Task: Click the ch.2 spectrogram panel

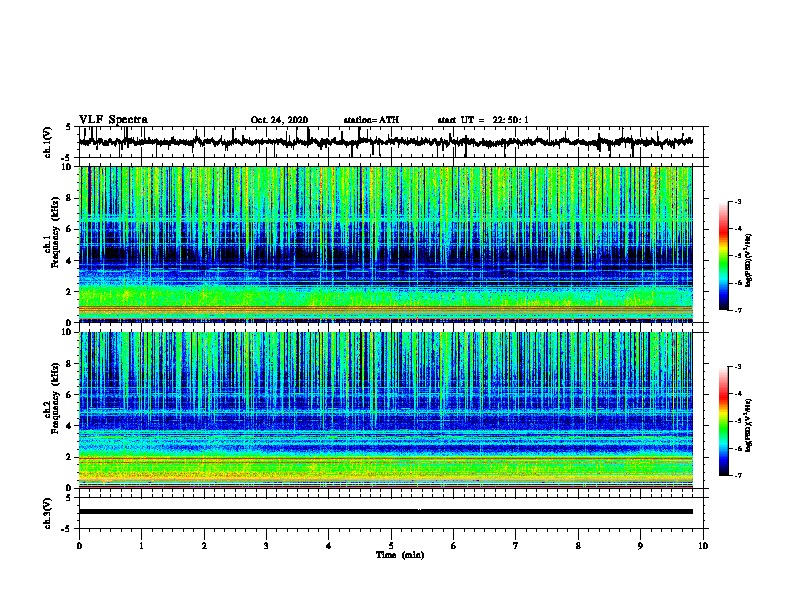Action: tap(385, 410)
